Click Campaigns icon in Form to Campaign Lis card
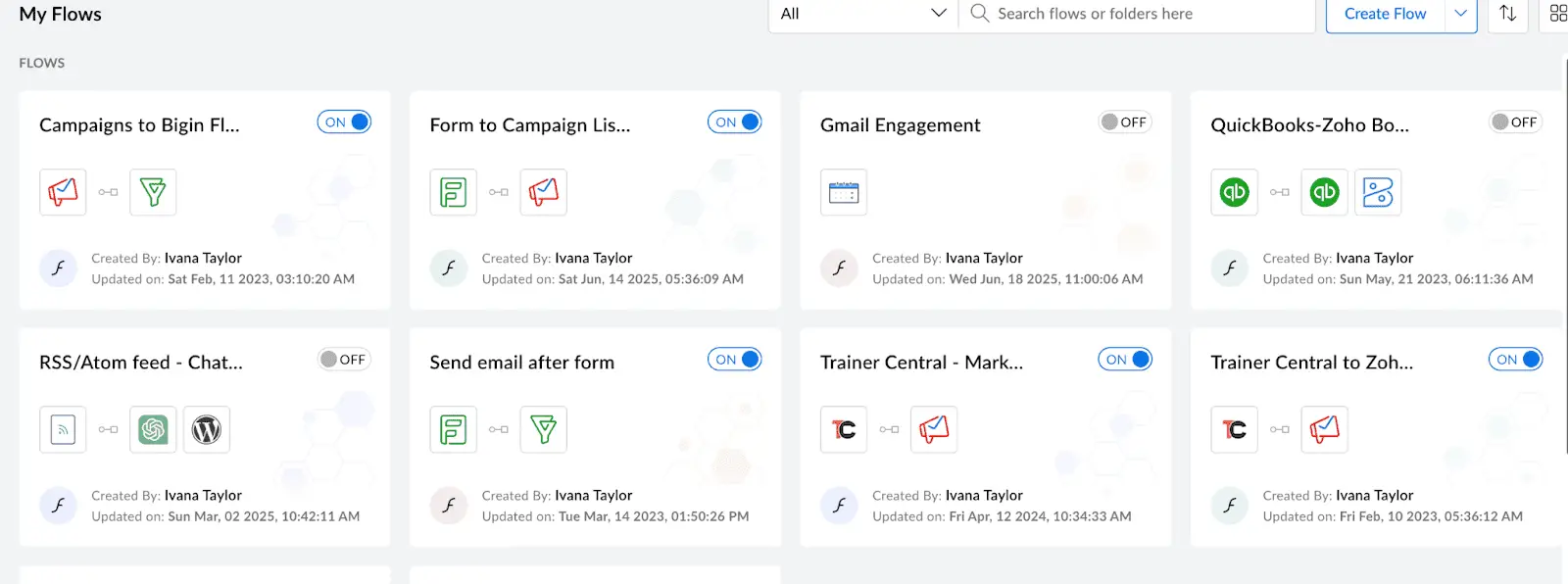This screenshot has height=584, width=1568. 544,192
